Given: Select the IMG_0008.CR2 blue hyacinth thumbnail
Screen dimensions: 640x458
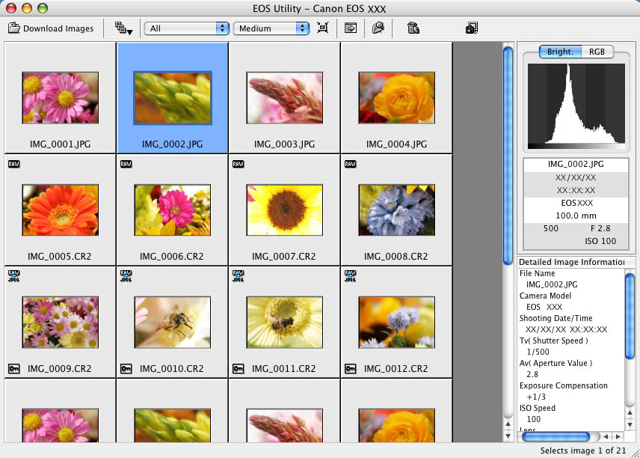Looking at the screenshot, I should (397, 210).
